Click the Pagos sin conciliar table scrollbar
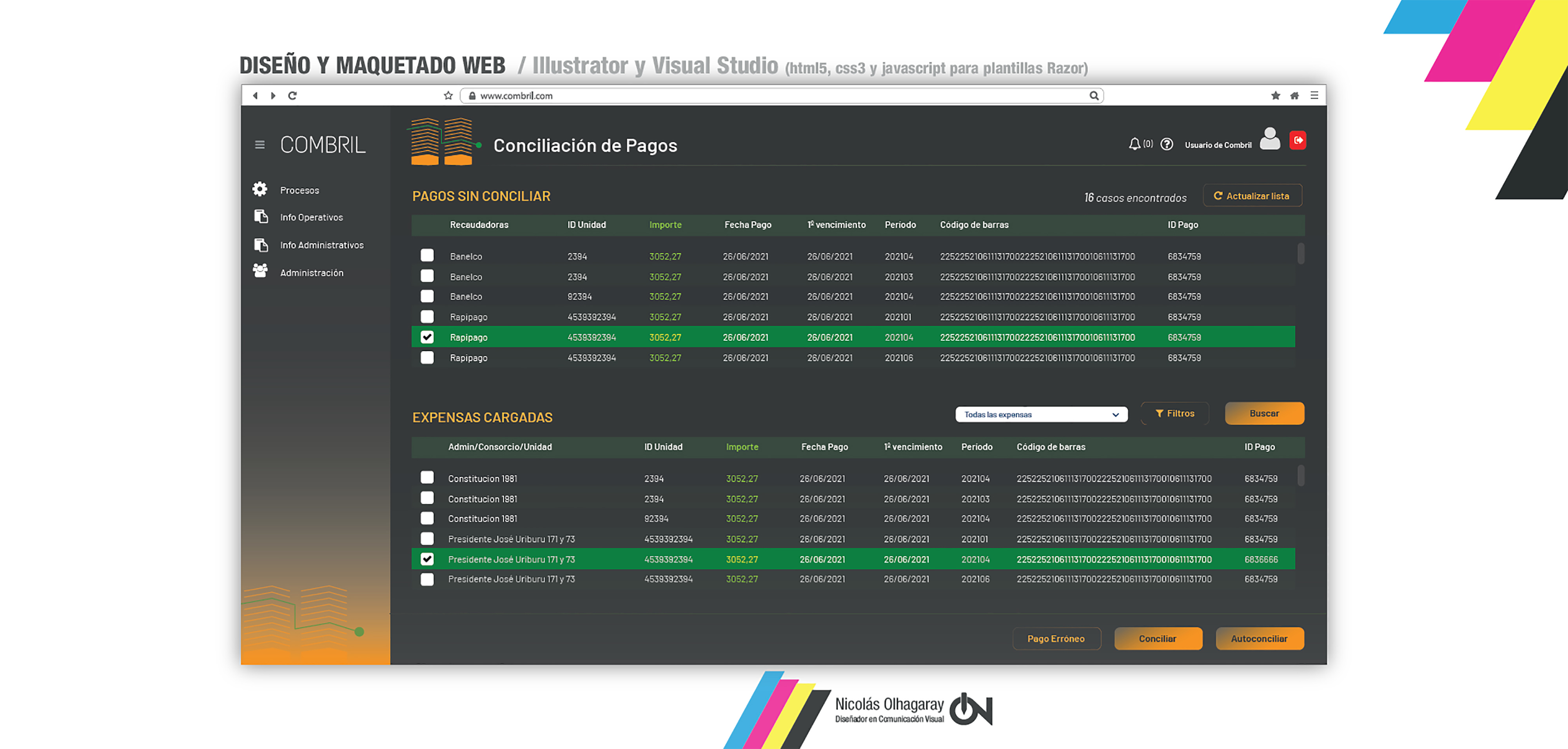The width and height of the screenshot is (1568, 749). click(1300, 253)
